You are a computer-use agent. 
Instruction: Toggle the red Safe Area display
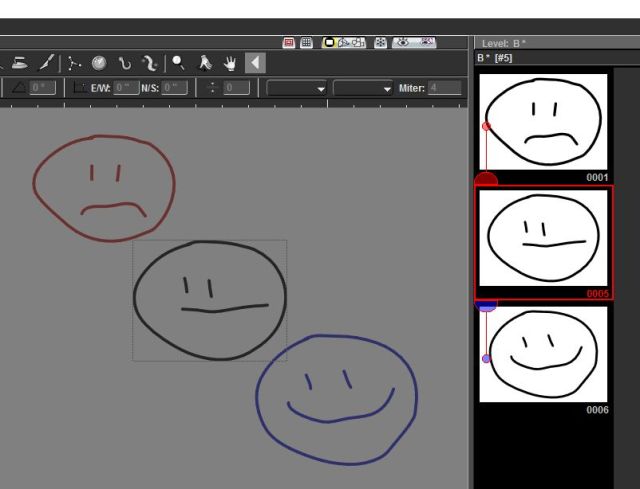(289, 43)
